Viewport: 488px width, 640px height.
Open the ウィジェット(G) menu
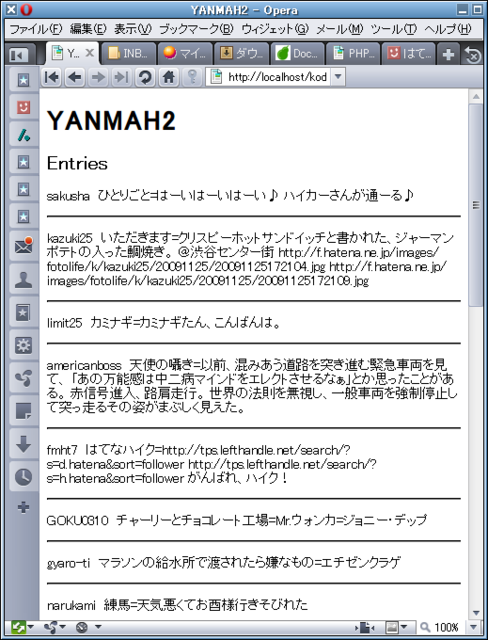[275, 29]
